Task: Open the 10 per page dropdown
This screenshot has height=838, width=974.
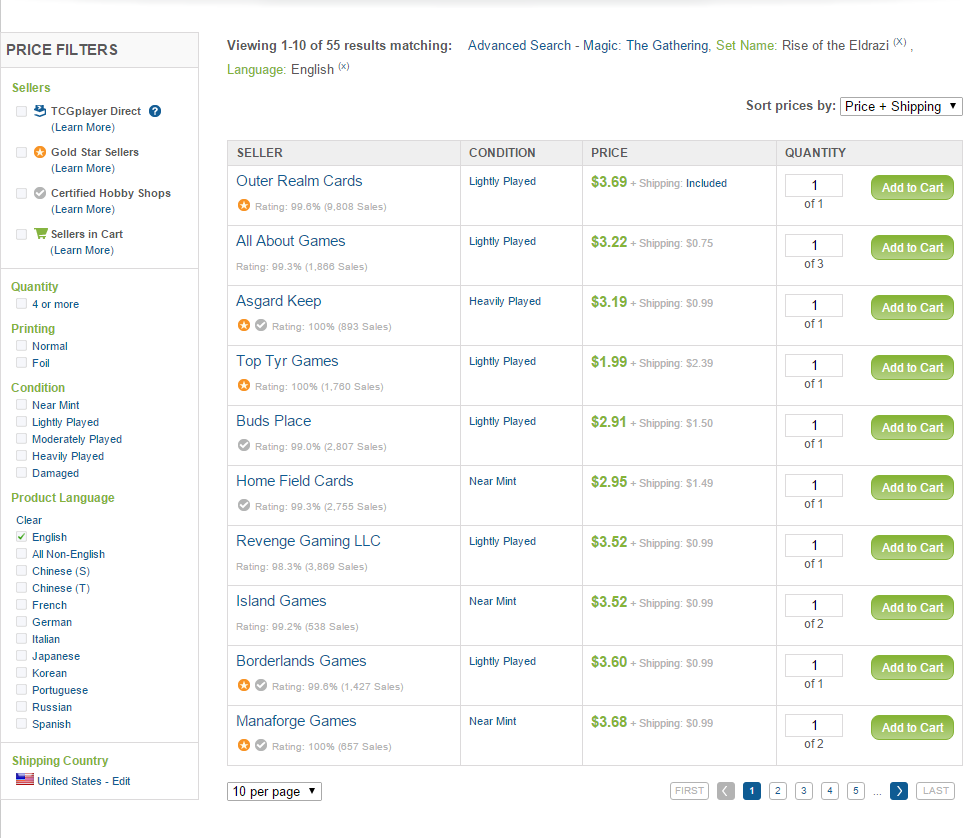Action: coord(274,791)
